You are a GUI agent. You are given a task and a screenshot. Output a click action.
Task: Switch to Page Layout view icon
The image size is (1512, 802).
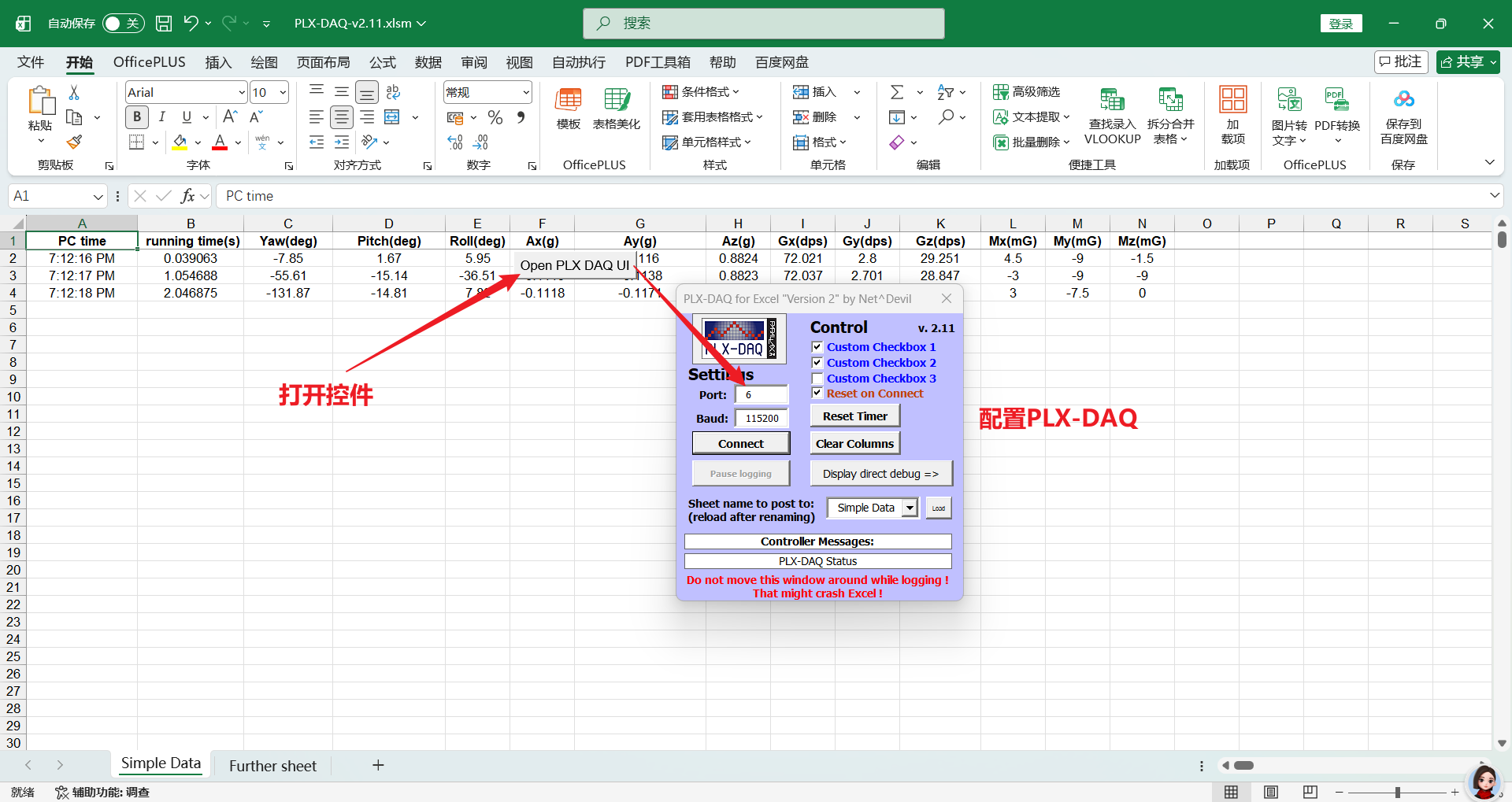point(1271,792)
